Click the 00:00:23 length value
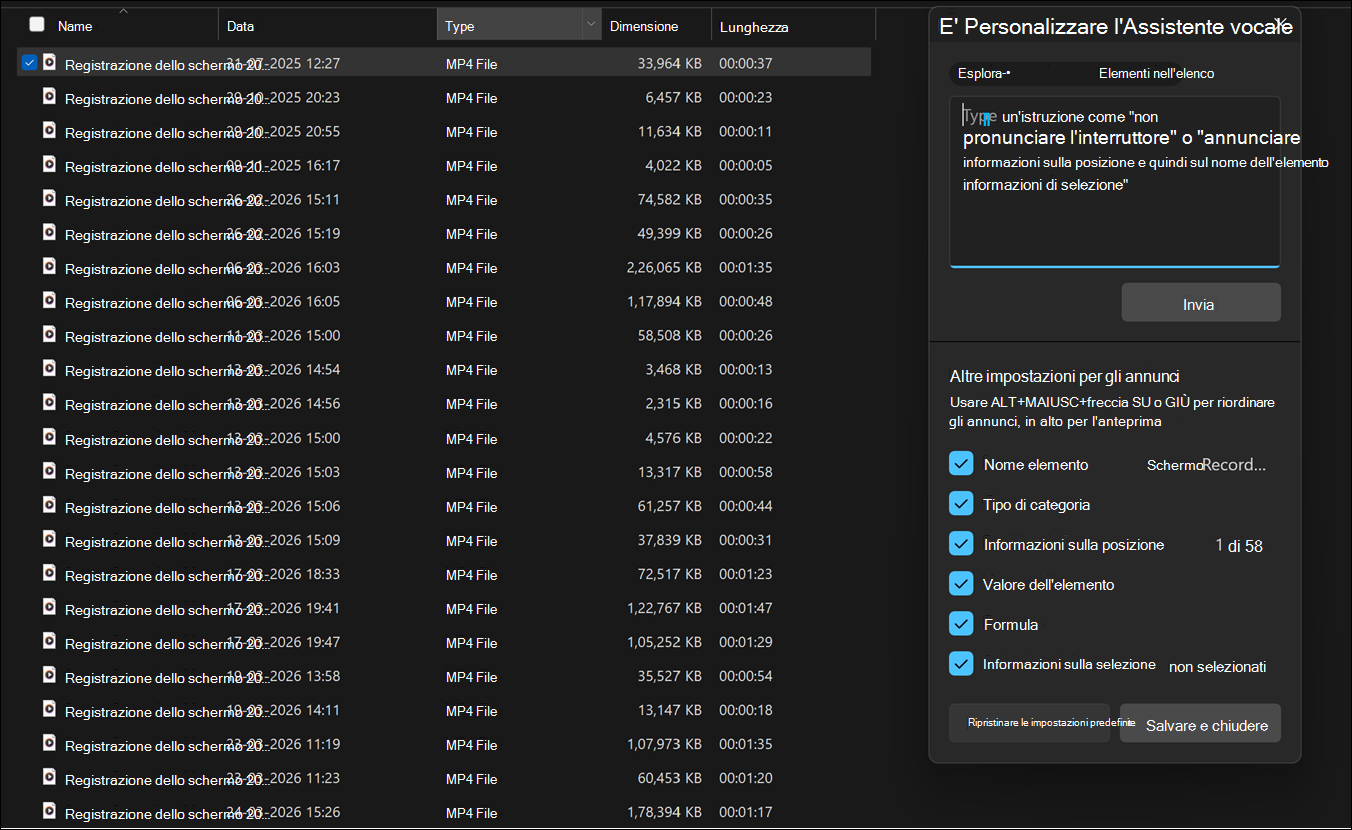 point(746,98)
